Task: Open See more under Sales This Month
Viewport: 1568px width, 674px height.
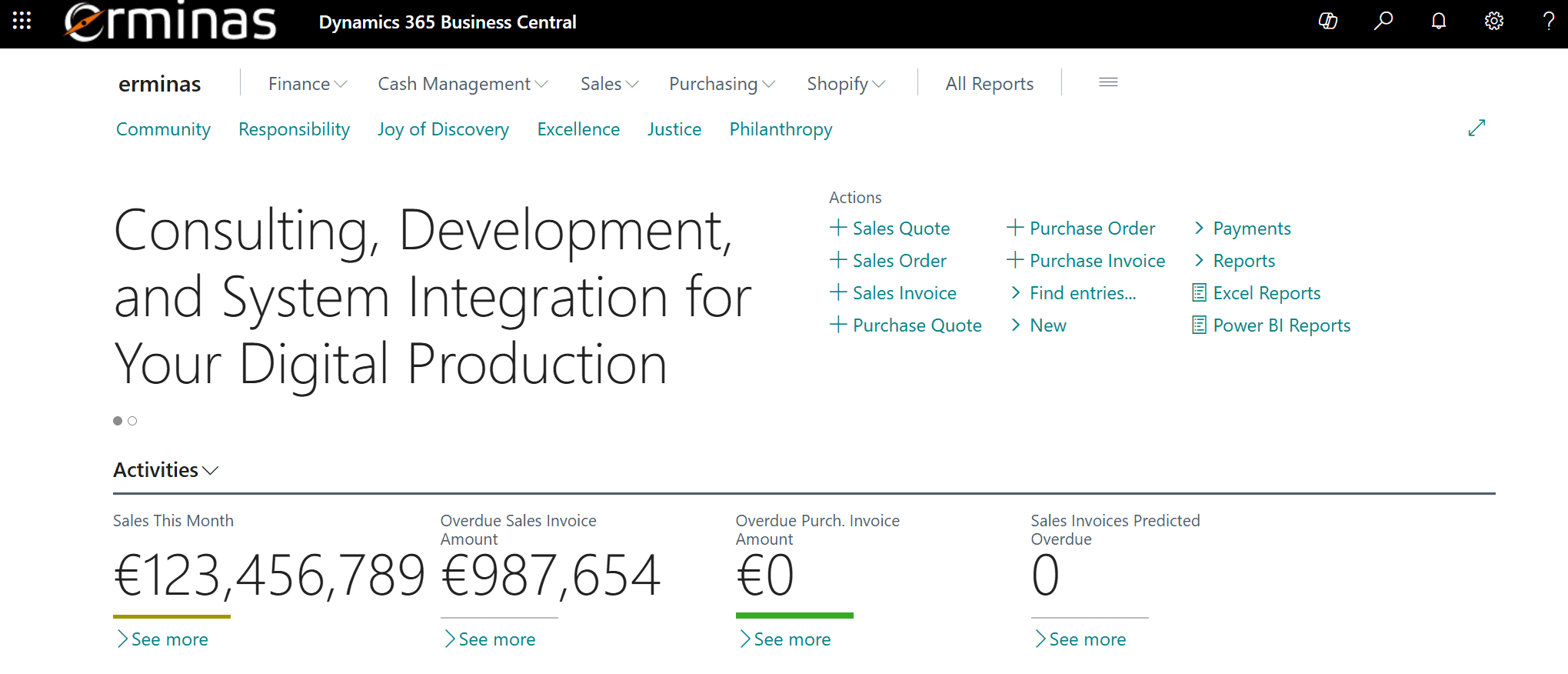Action: coord(162,639)
